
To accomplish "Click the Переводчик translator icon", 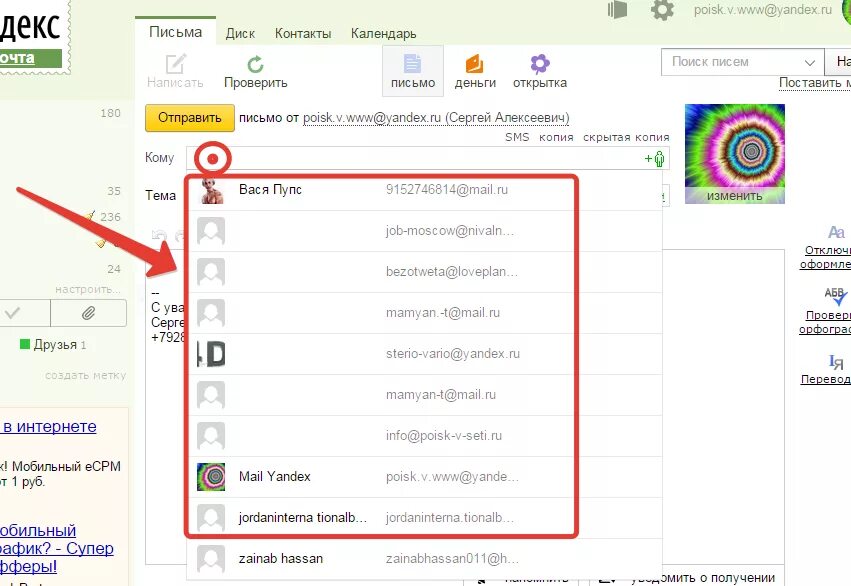I will coord(836,361).
